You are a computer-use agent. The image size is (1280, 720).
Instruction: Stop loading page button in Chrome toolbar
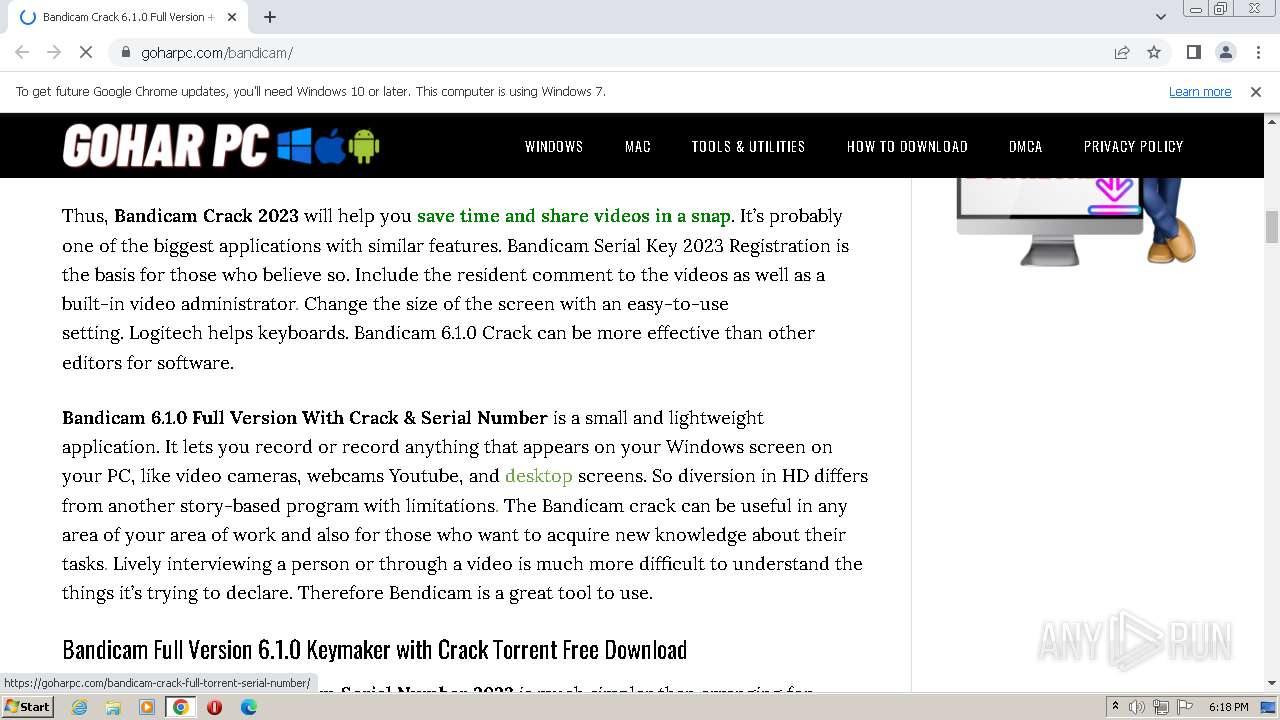[86, 52]
